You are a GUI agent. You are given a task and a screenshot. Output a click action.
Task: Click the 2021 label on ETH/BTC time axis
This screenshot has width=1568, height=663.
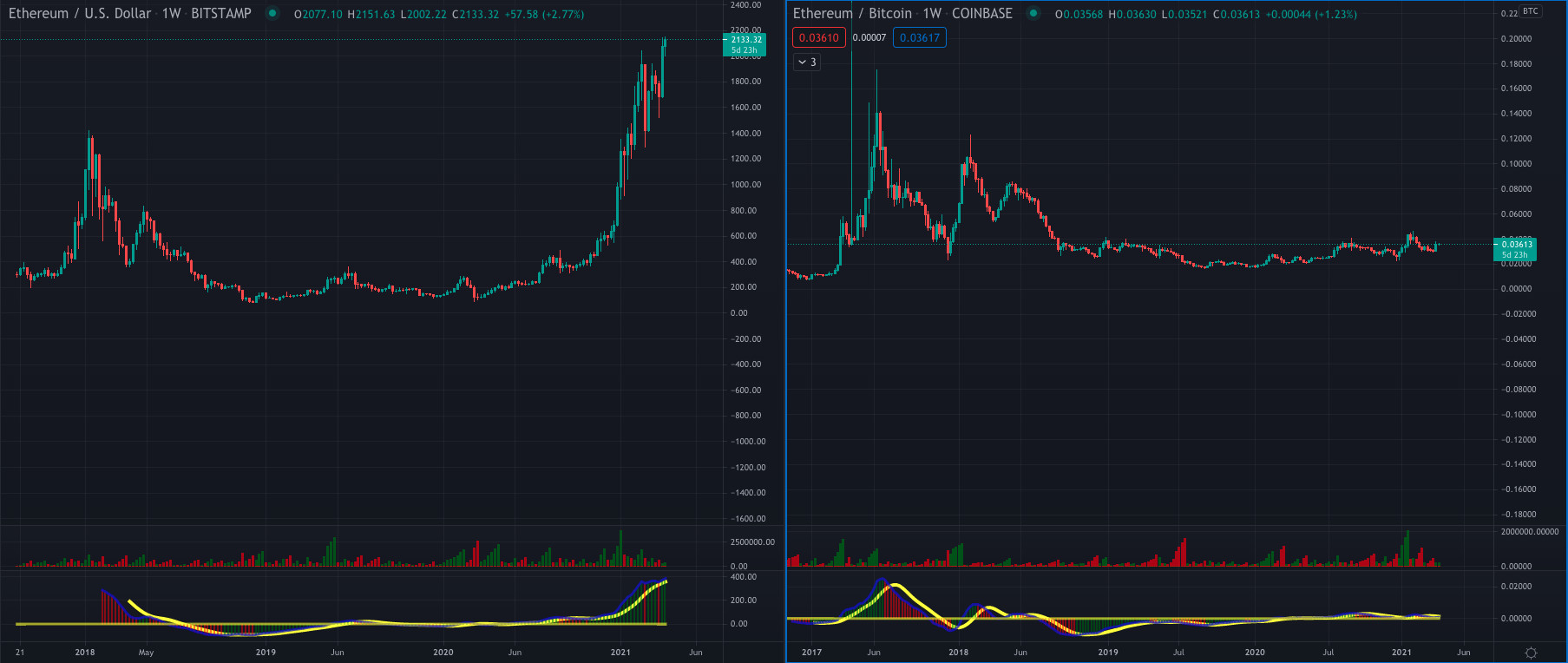(x=1401, y=653)
